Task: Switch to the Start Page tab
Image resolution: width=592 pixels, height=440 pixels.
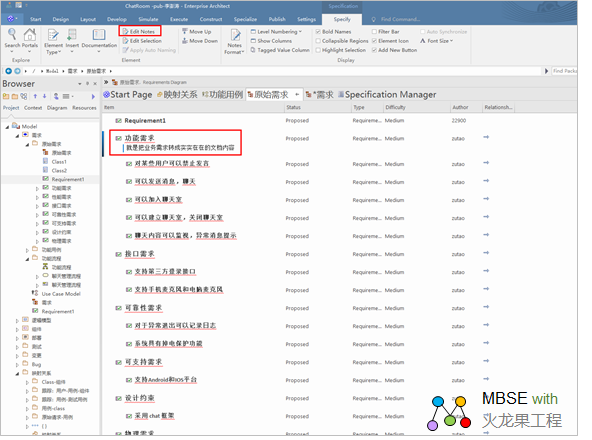Action: (128, 94)
